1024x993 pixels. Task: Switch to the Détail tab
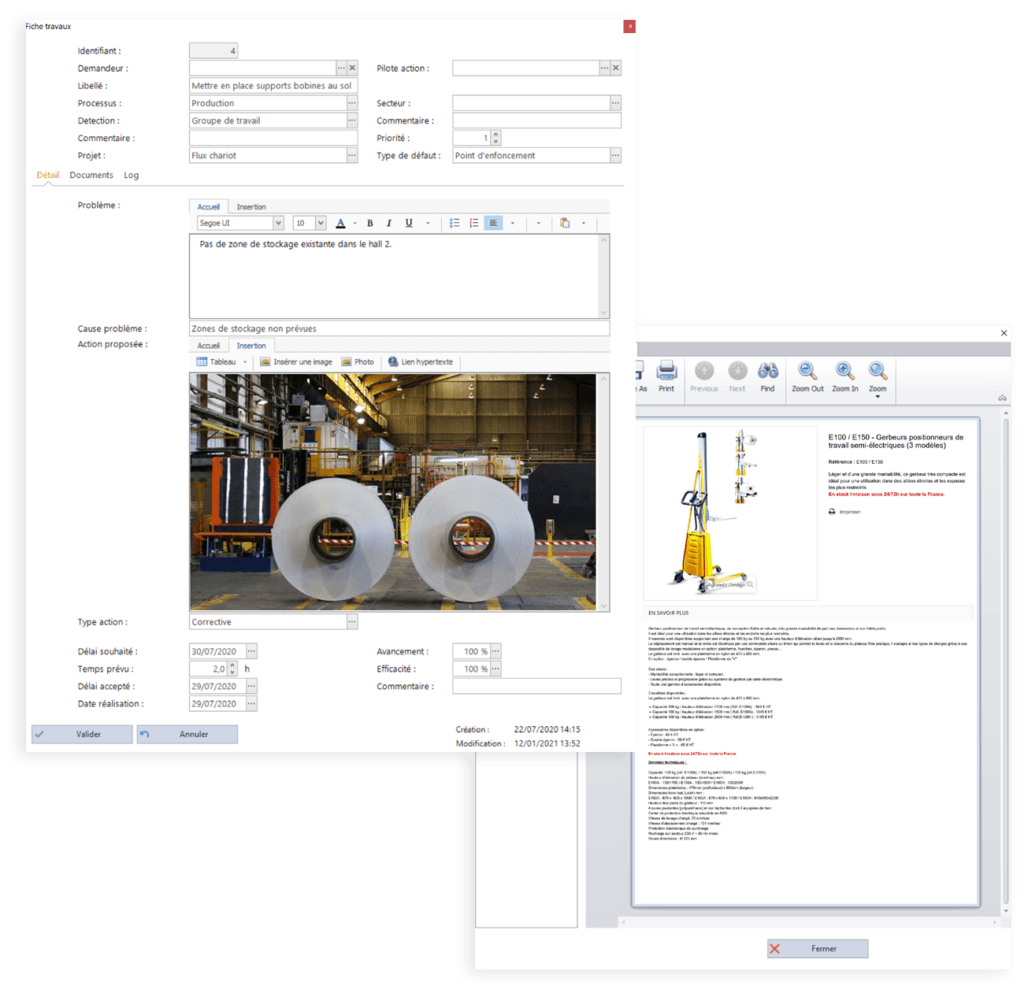[48, 175]
